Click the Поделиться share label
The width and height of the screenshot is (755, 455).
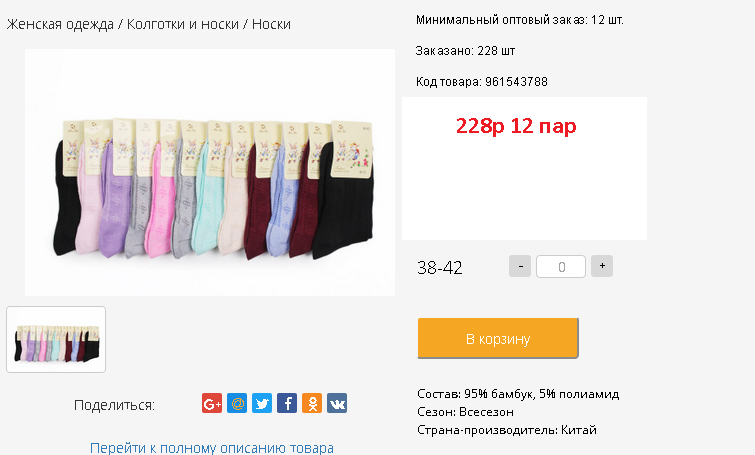point(114,405)
